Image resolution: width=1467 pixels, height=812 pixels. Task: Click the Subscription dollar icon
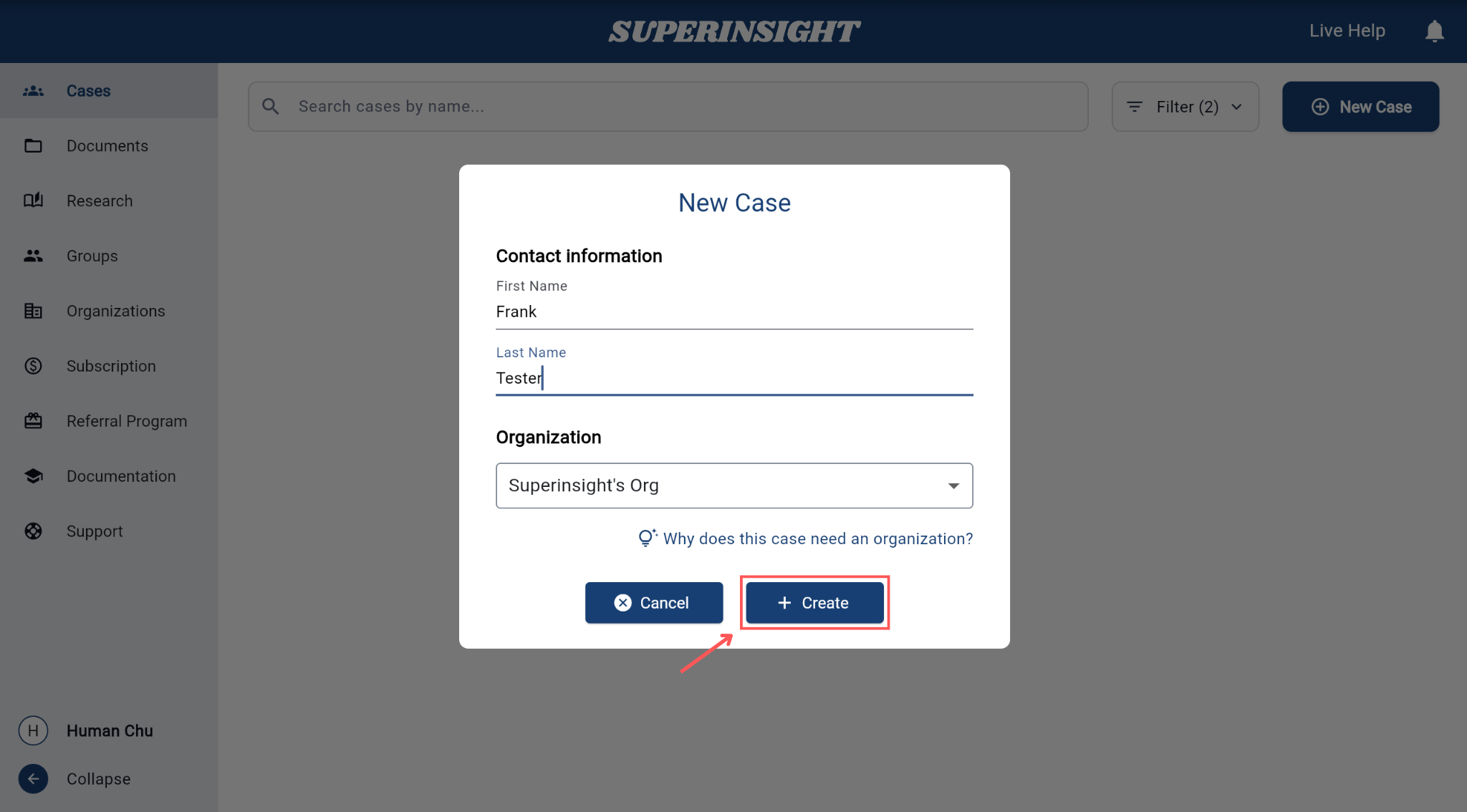point(33,366)
